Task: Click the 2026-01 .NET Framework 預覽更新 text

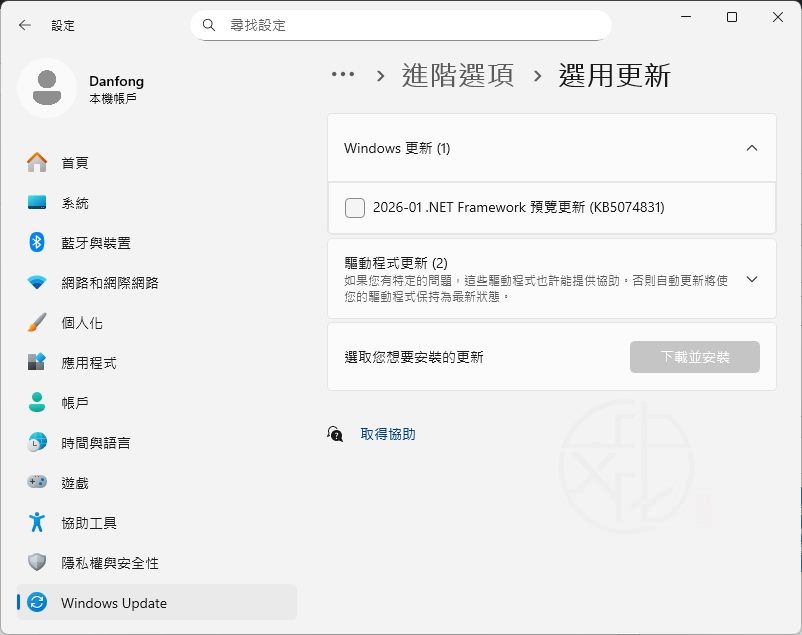Action: pos(519,207)
